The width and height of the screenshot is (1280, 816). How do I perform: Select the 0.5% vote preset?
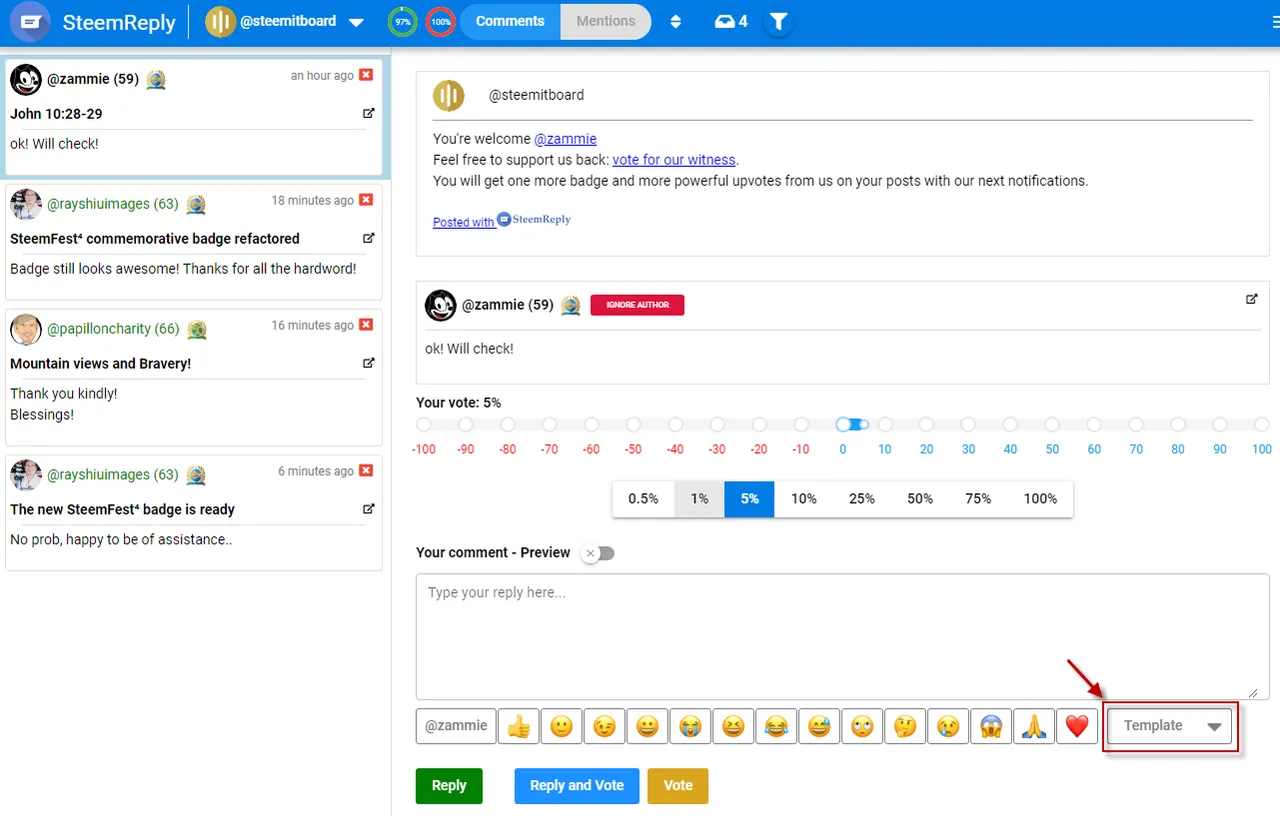click(643, 499)
